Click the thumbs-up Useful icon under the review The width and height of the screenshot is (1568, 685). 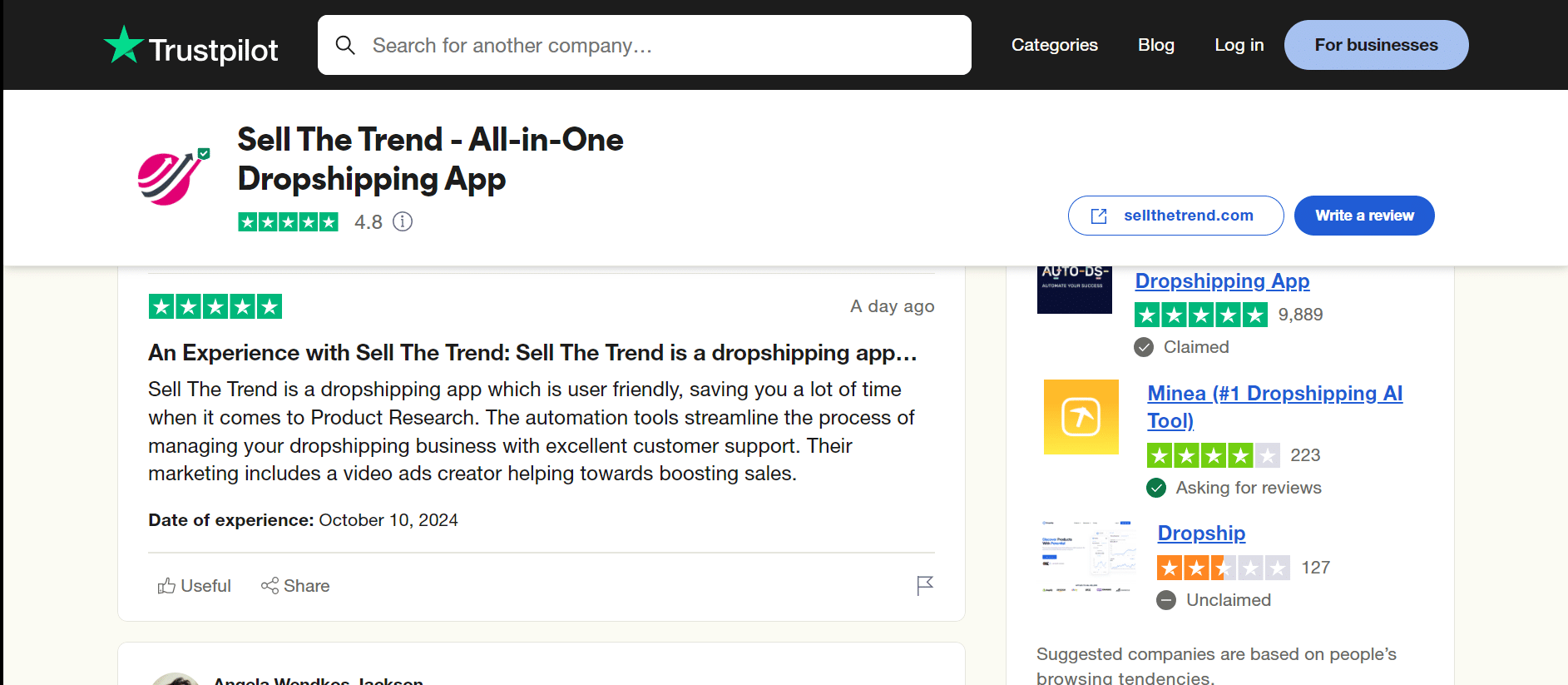[166, 585]
